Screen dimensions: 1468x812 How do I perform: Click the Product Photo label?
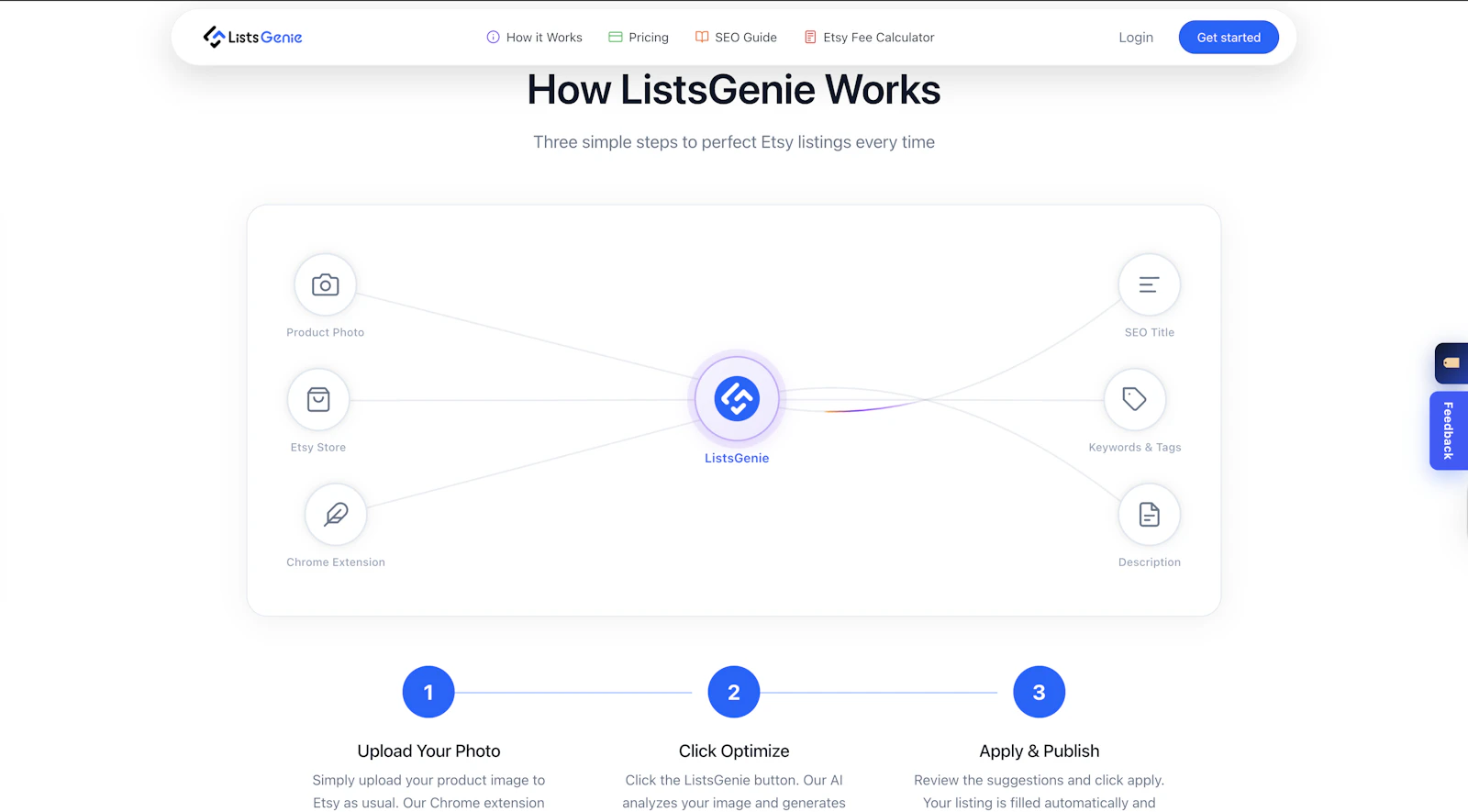coord(325,332)
